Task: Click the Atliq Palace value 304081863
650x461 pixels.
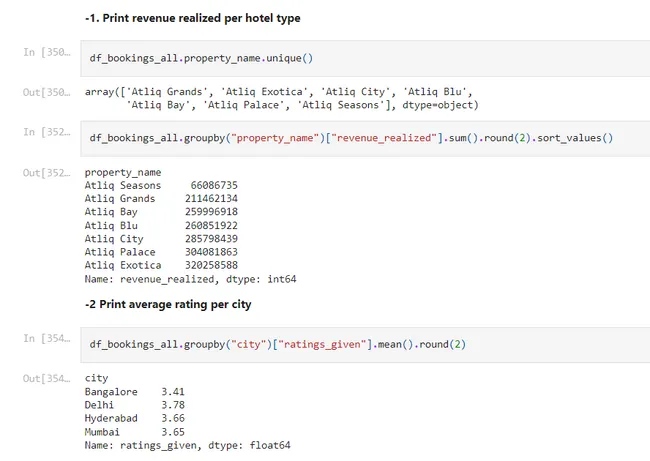Action: (x=211, y=252)
